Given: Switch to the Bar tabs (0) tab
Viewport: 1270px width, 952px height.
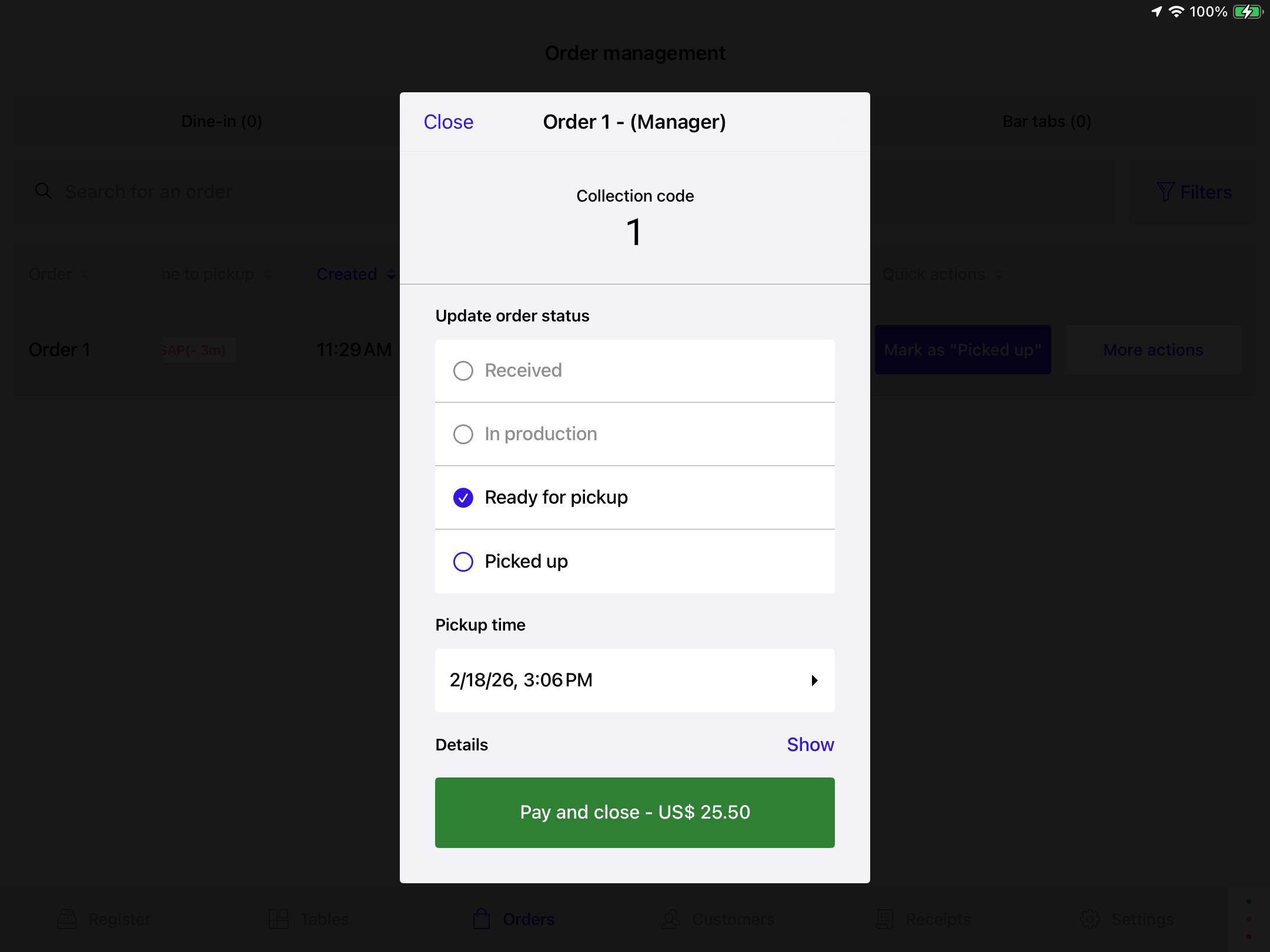Looking at the screenshot, I should pyautogui.click(x=1047, y=121).
